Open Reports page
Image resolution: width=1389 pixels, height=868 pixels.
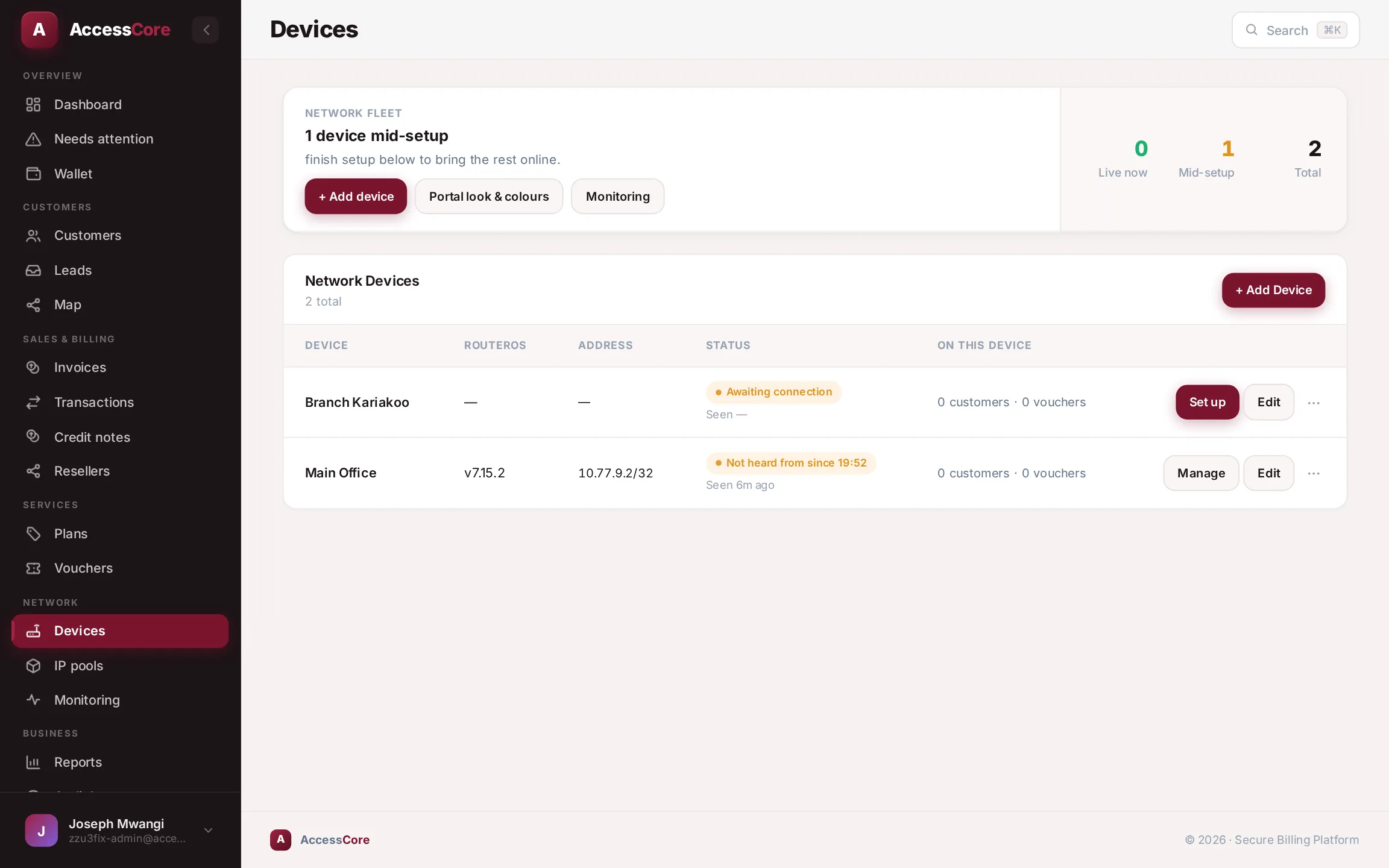pos(120,763)
